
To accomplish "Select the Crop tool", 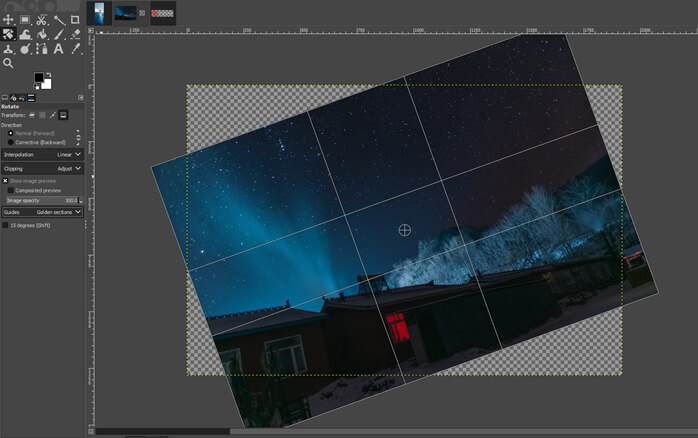I will pyautogui.click(x=75, y=20).
